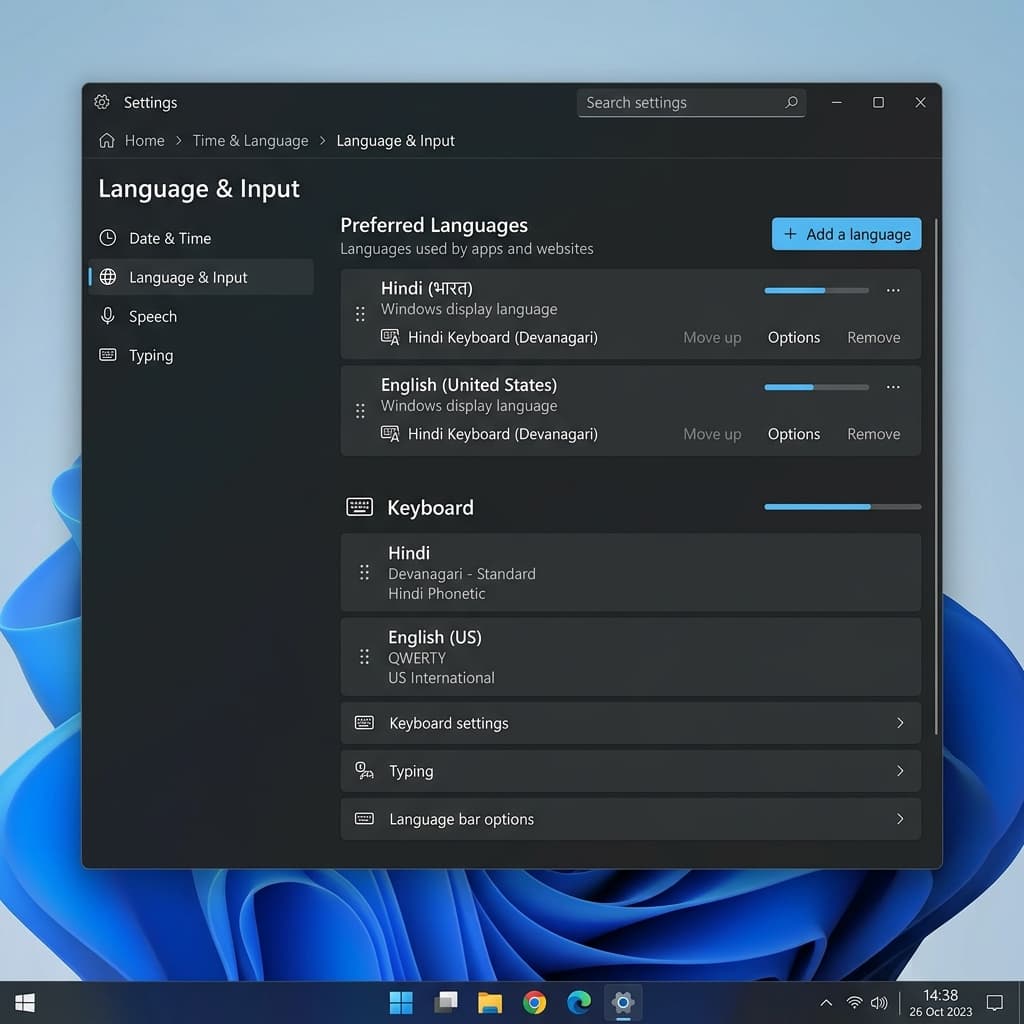The height and width of the screenshot is (1024, 1024).
Task: Open the notification center icon
Action: (x=995, y=1002)
